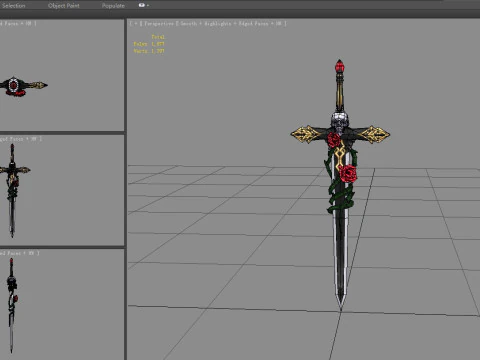Screen dimensions: 480x360
Task: Click the ribbon display options icon
Action: pos(142,5)
